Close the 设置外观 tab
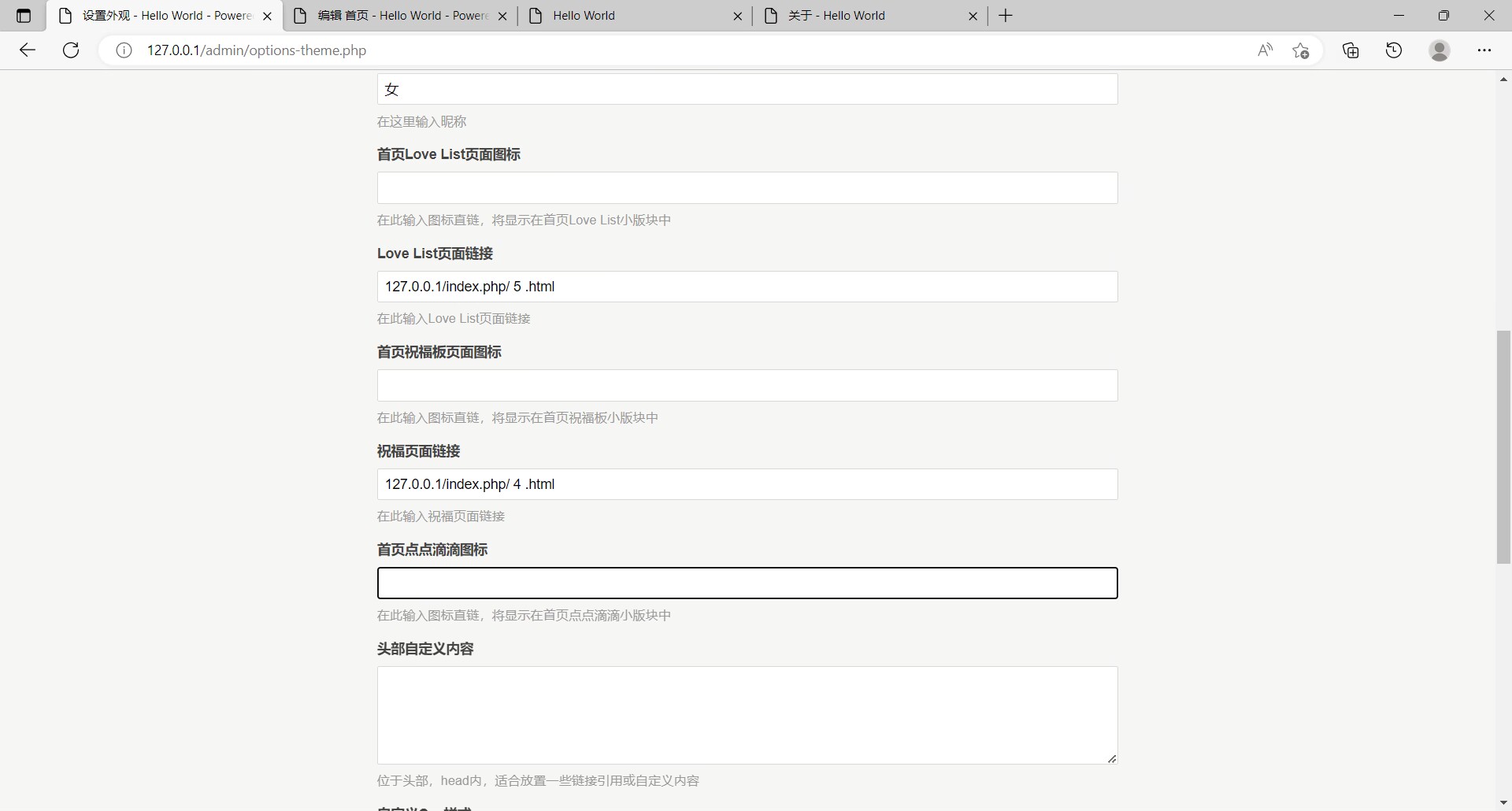Screen dimensions: 1512x811 click(267, 16)
